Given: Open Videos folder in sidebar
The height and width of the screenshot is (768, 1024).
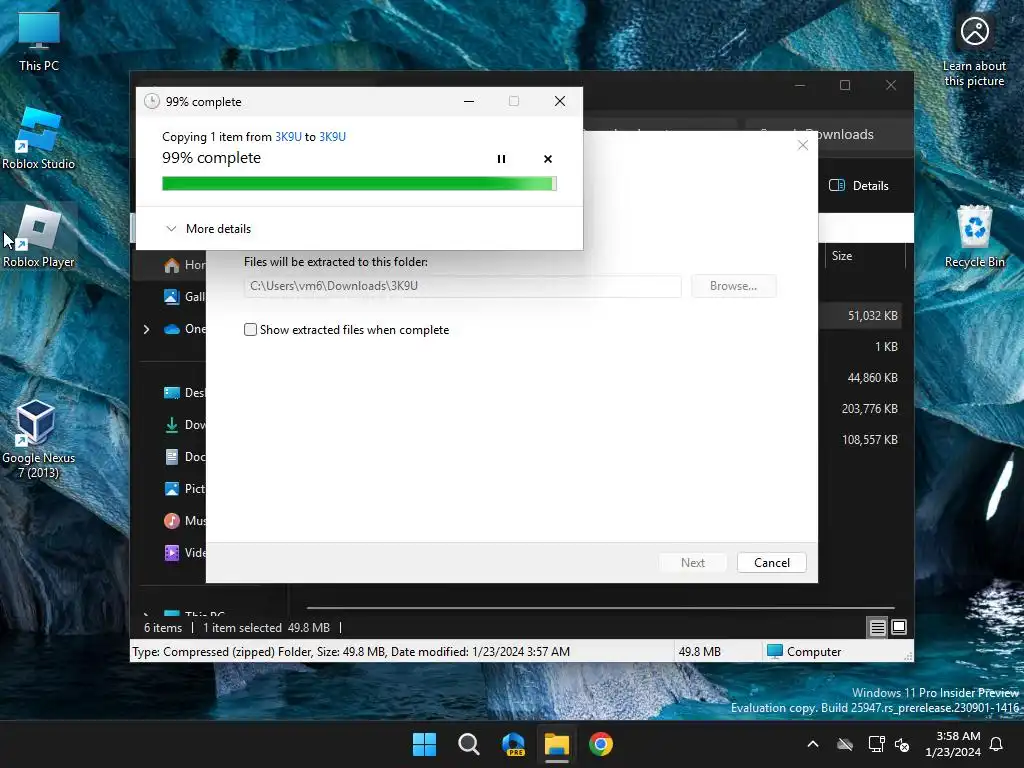Looking at the screenshot, I should click(x=184, y=552).
